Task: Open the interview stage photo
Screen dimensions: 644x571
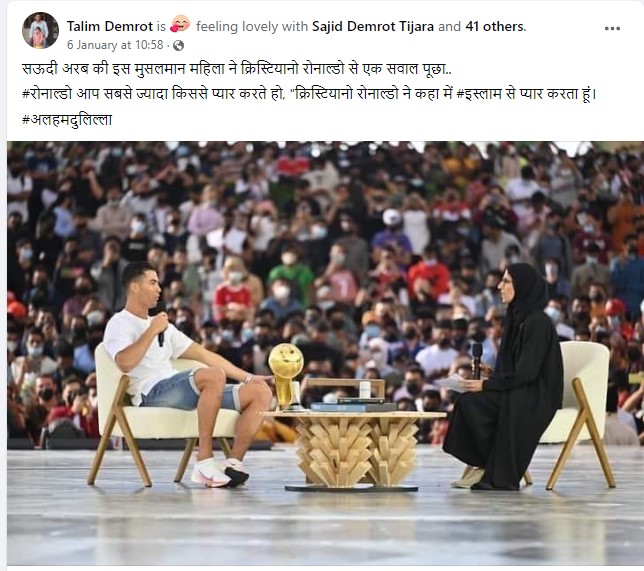Action: pyautogui.click(x=325, y=353)
